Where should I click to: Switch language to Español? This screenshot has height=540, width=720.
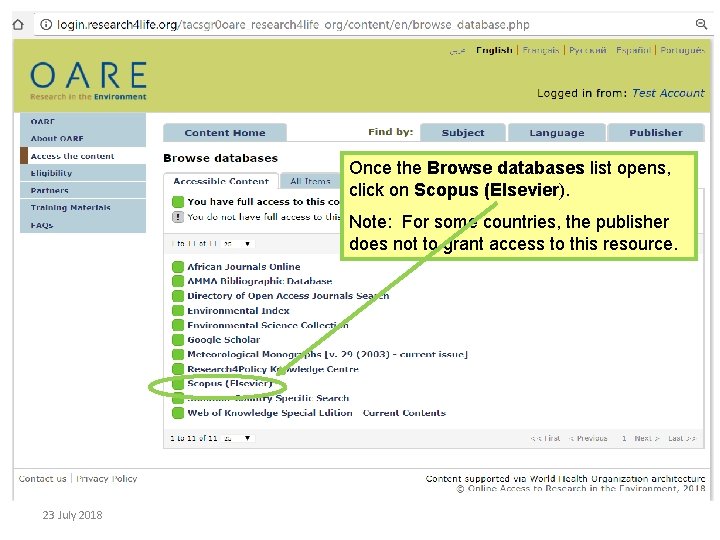(x=634, y=50)
